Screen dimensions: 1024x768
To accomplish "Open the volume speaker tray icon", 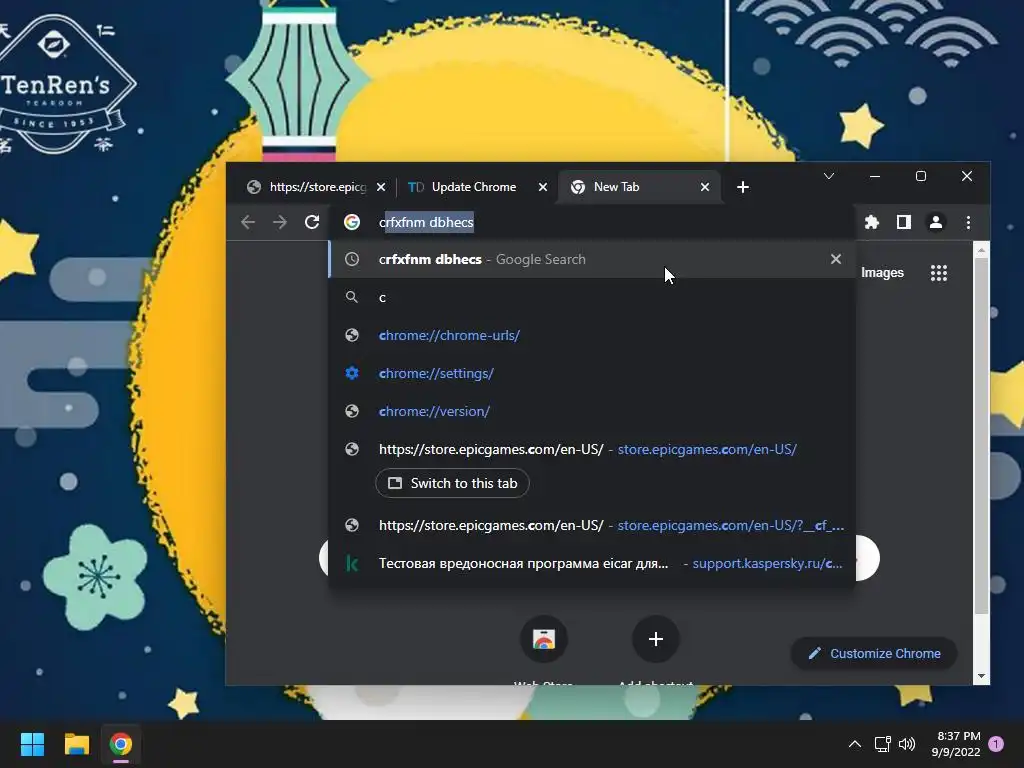I will coord(906,744).
